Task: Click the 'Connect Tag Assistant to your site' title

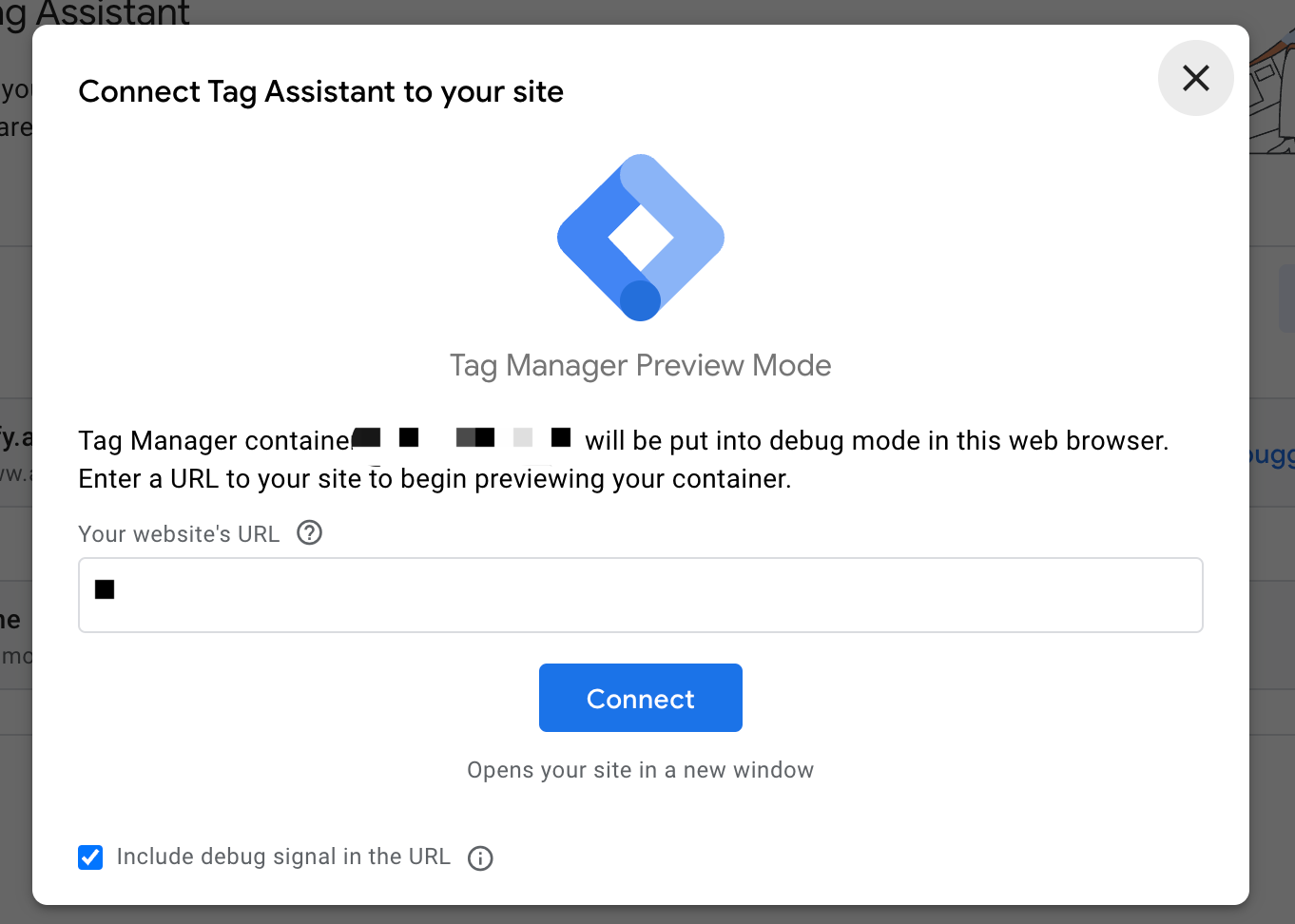Action: coord(320,91)
